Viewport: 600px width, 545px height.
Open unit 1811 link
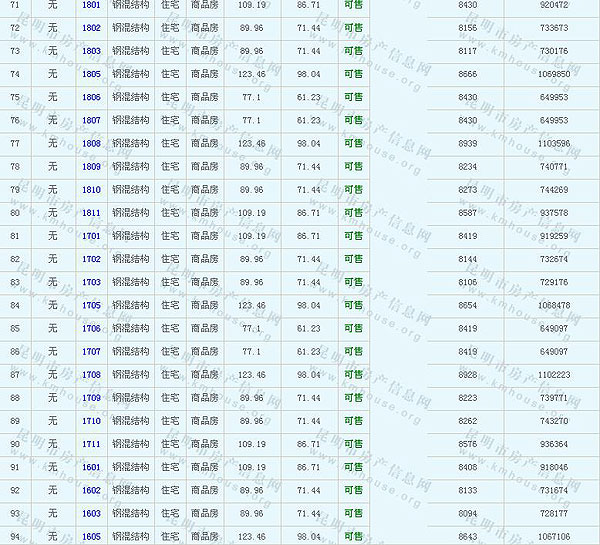91,213
